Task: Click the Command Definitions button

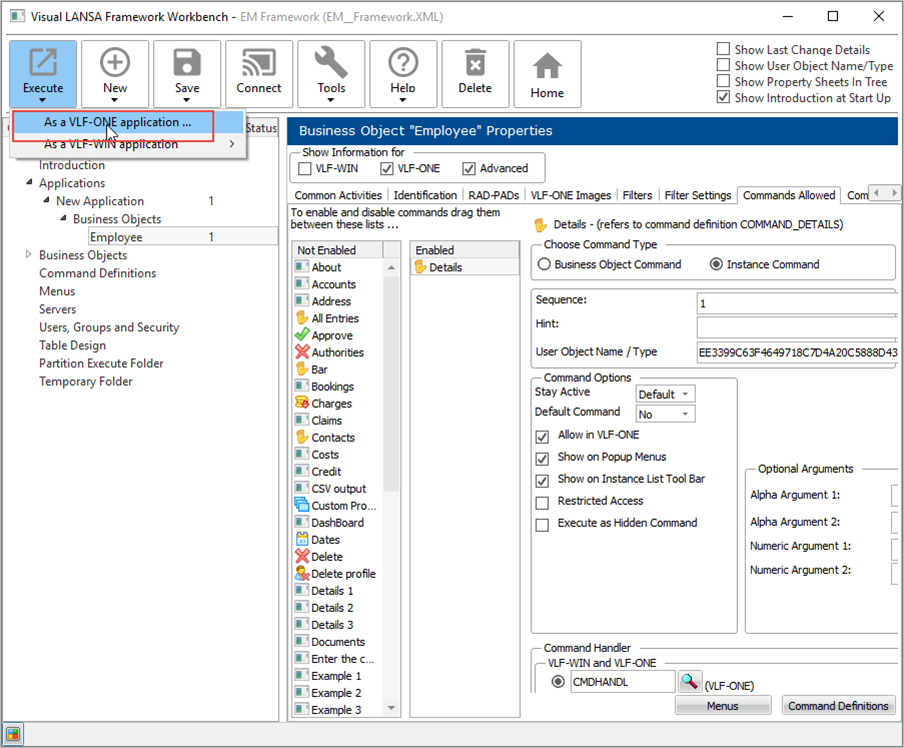Action: (x=838, y=706)
